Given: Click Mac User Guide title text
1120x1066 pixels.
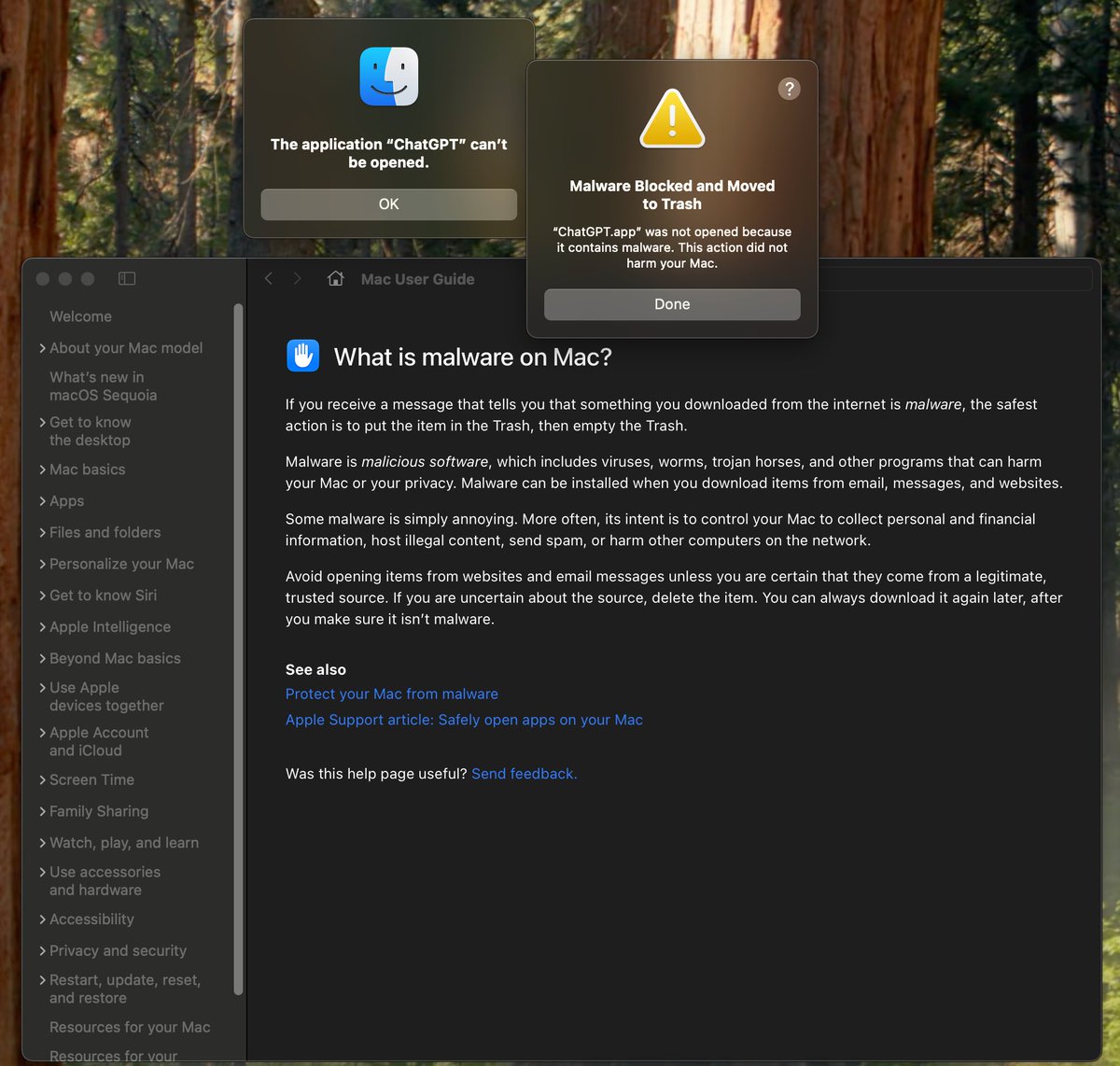Looking at the screenshot, I should pos(417,279).
